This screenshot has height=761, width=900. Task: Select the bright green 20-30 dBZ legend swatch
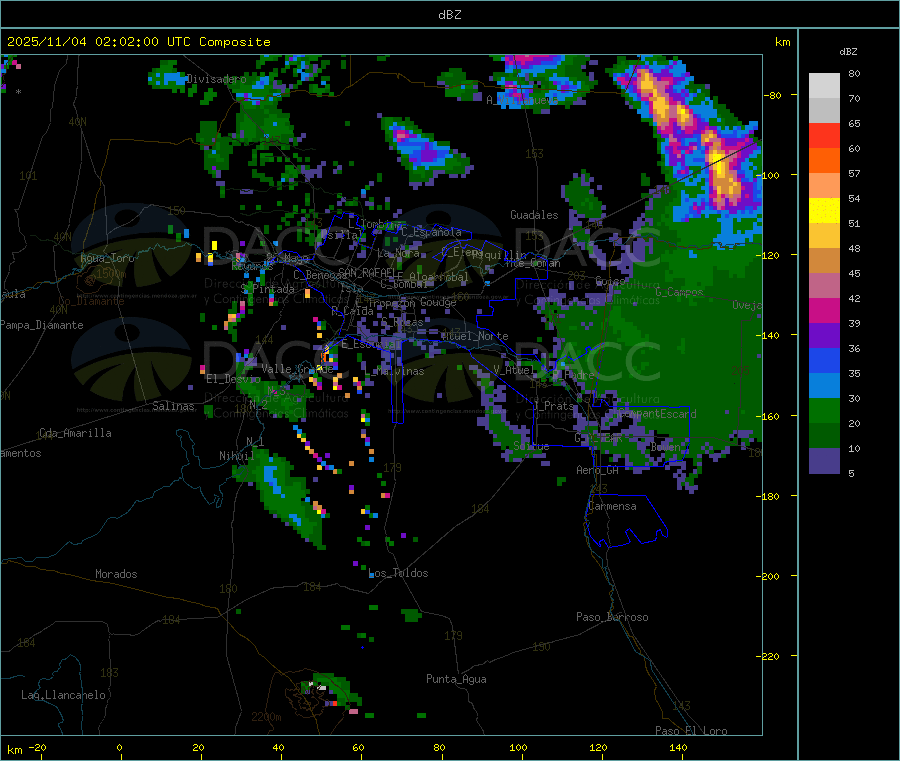(824, 410)
